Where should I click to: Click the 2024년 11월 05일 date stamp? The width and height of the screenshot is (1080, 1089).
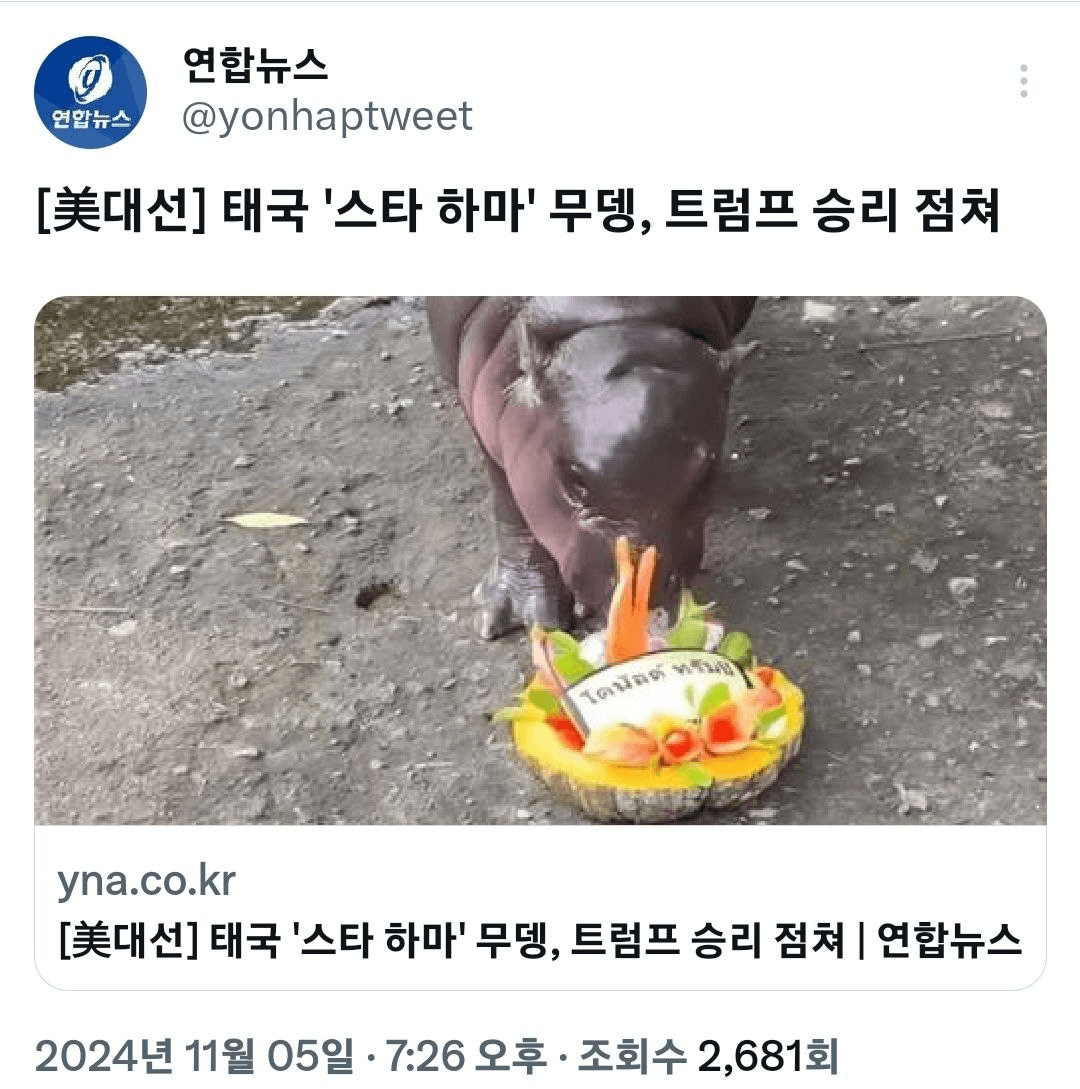click(x=194, y=1056)
